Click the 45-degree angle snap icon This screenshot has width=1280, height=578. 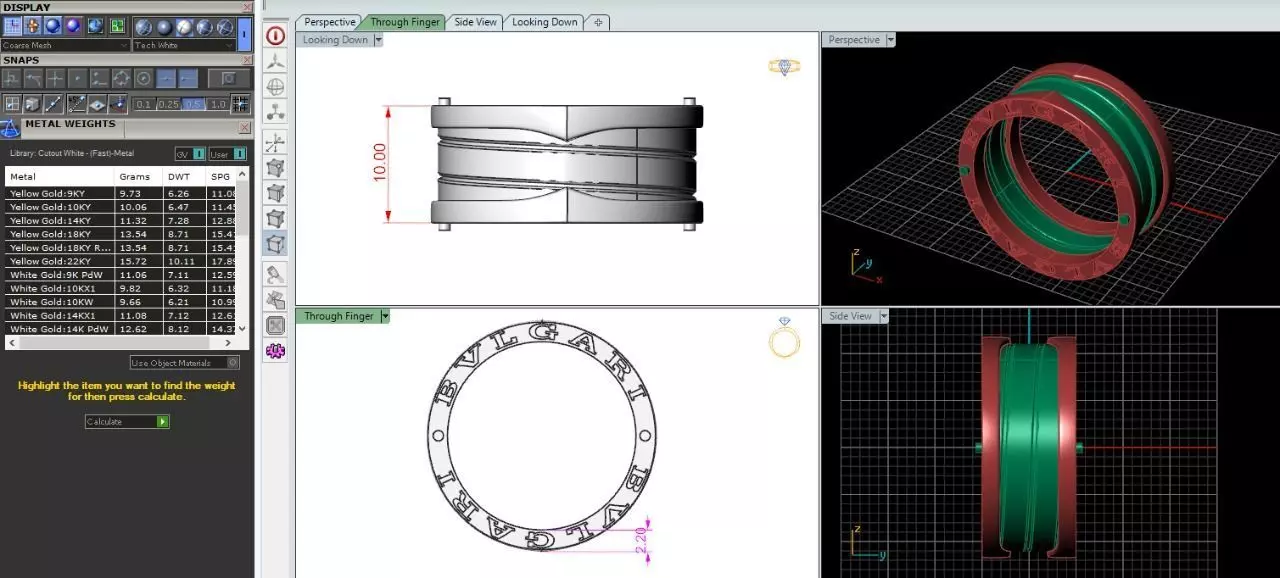coord(77,104)
